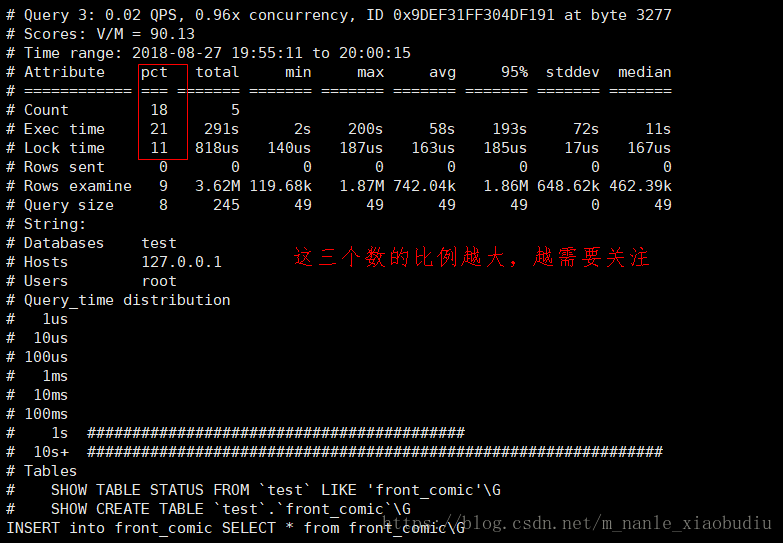Screen dimensions: 783x543
Task: Click the SHOW TABLE STATUS statement line
Action: click(x=276, y=490)
